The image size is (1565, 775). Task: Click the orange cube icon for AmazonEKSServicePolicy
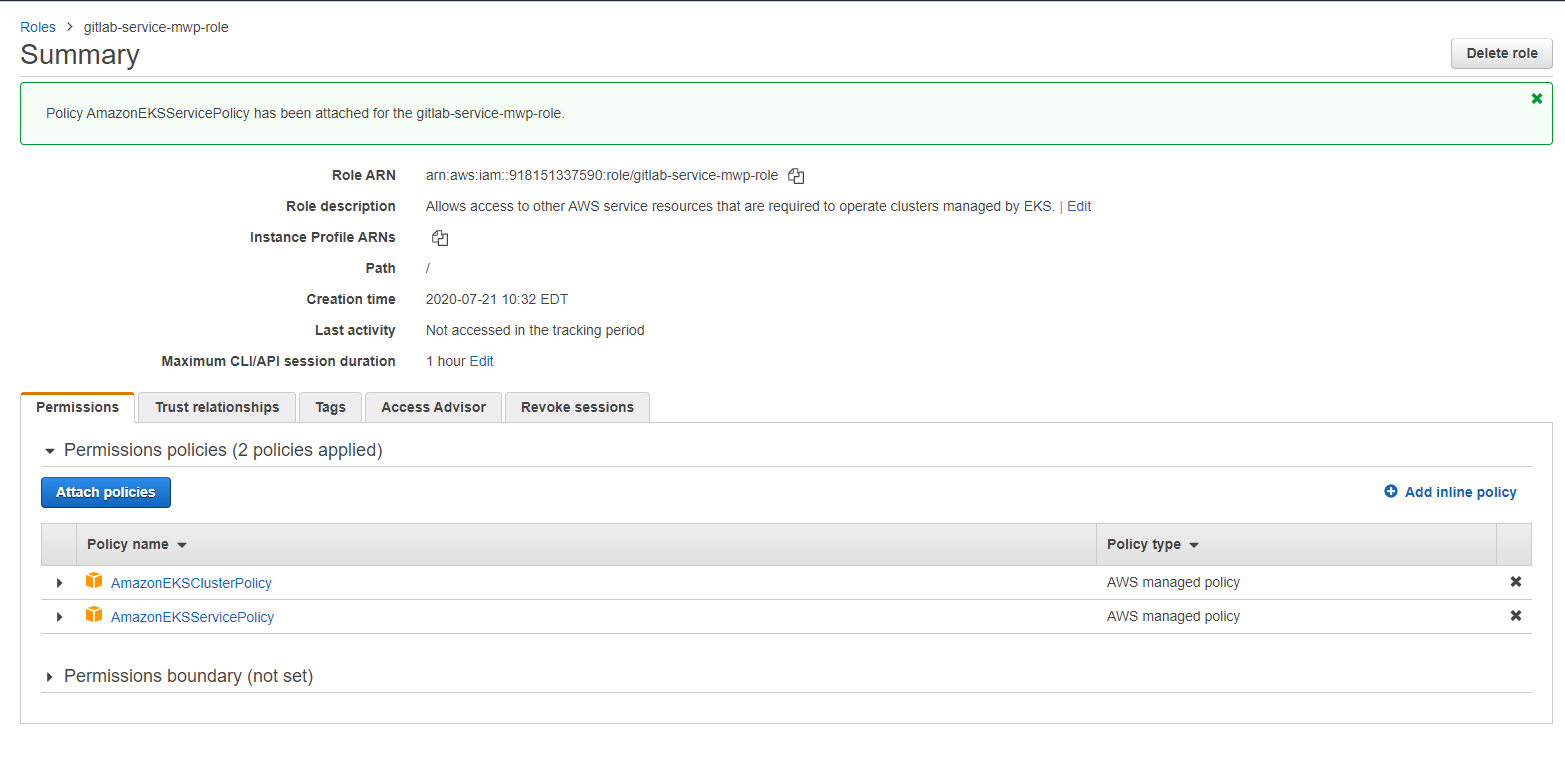point(94,615)
